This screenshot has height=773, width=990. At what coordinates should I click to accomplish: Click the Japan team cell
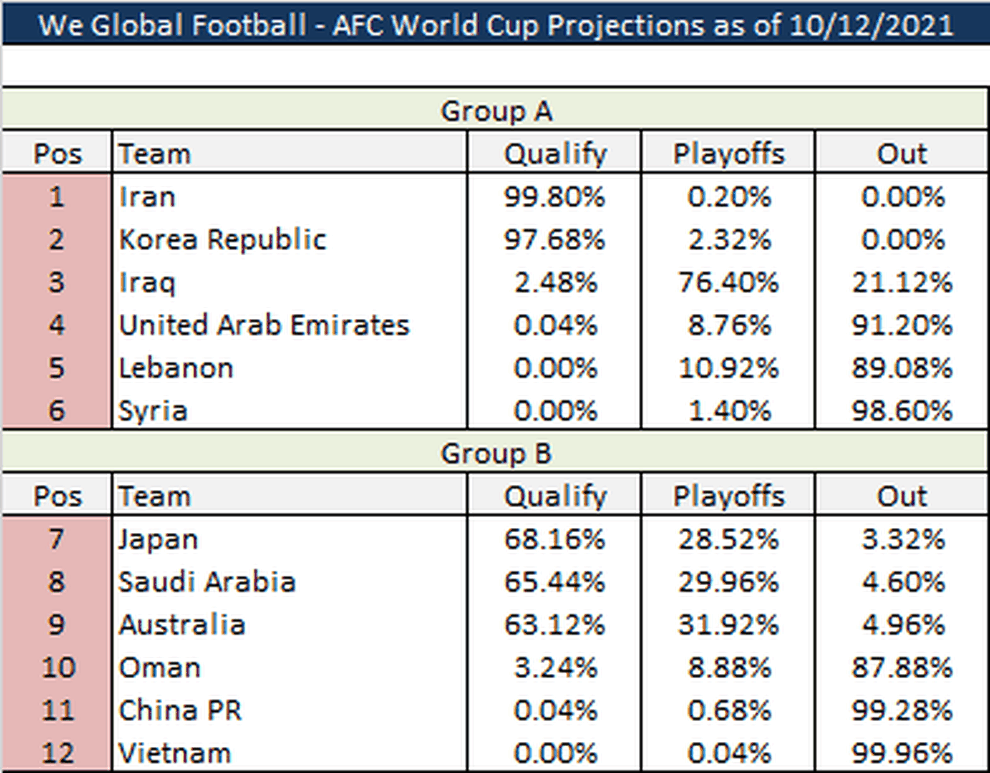click(x=290, y=539)
